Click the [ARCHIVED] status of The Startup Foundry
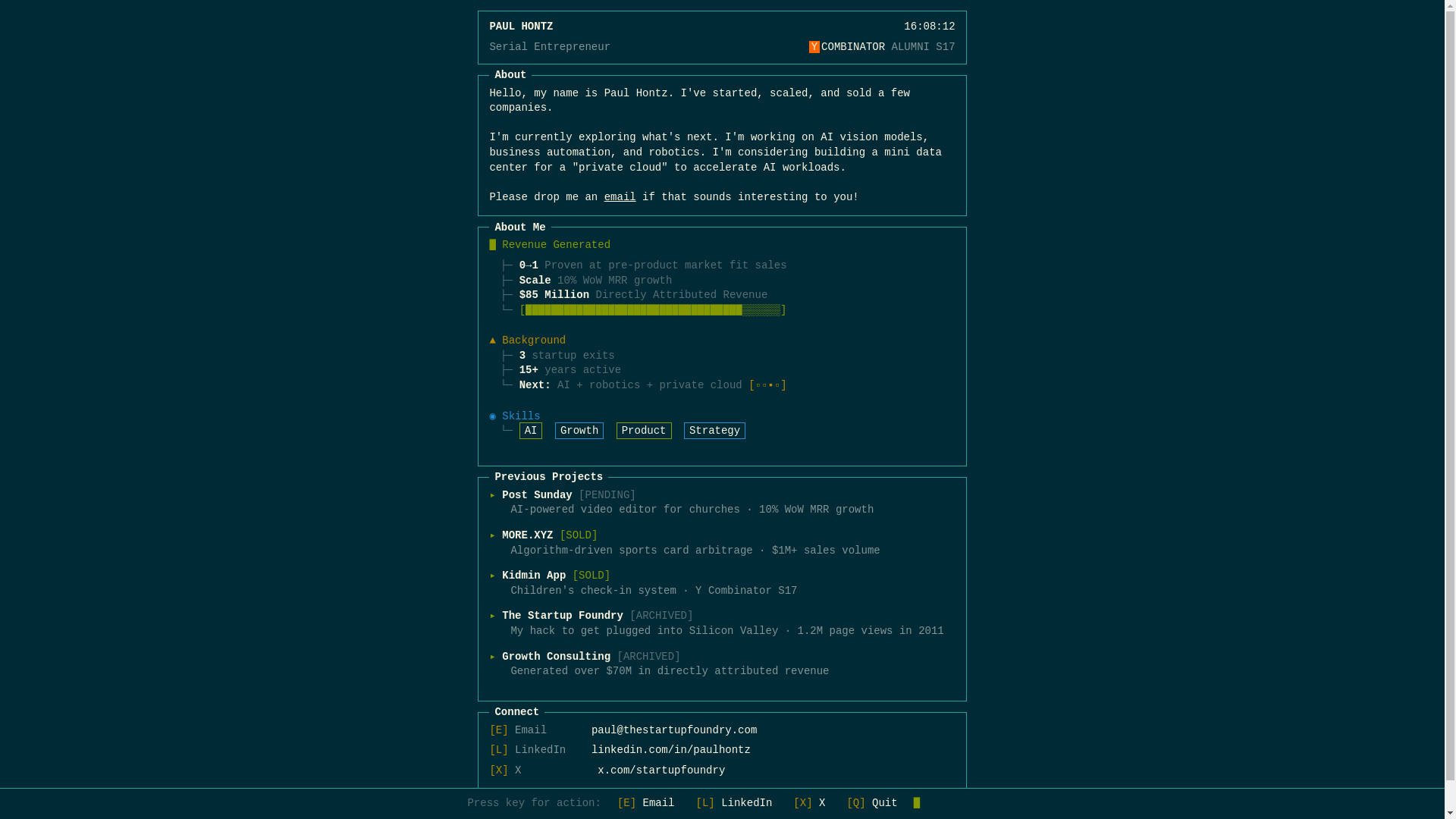 661,616
